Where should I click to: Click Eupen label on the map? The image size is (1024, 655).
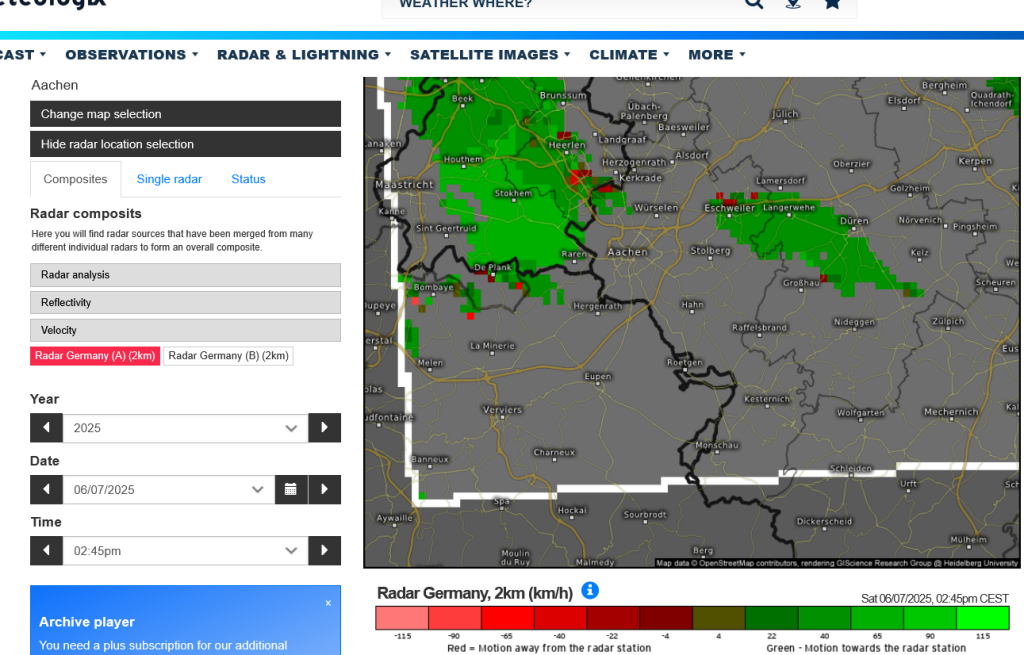pyautogui.click(x=598, y=376)
